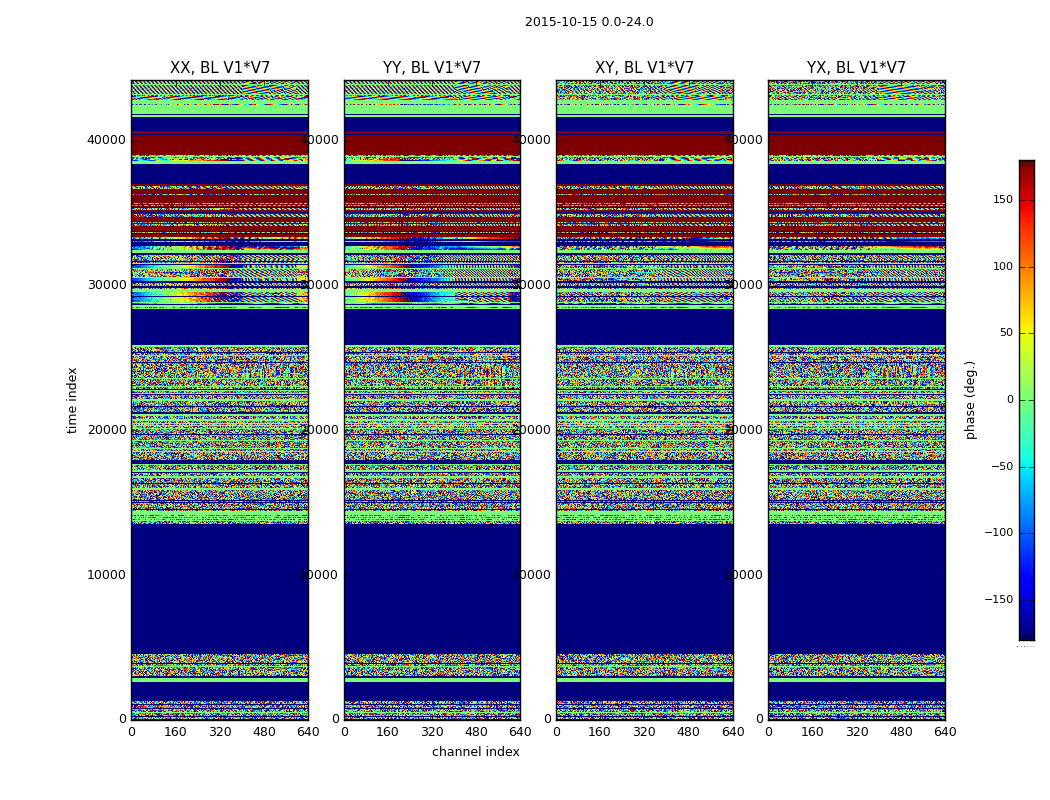Viewport: 1050px width, 800px height.
Task: Click the colorbar tick label −100
Action: pyautogui.click(x=999, y=533)
